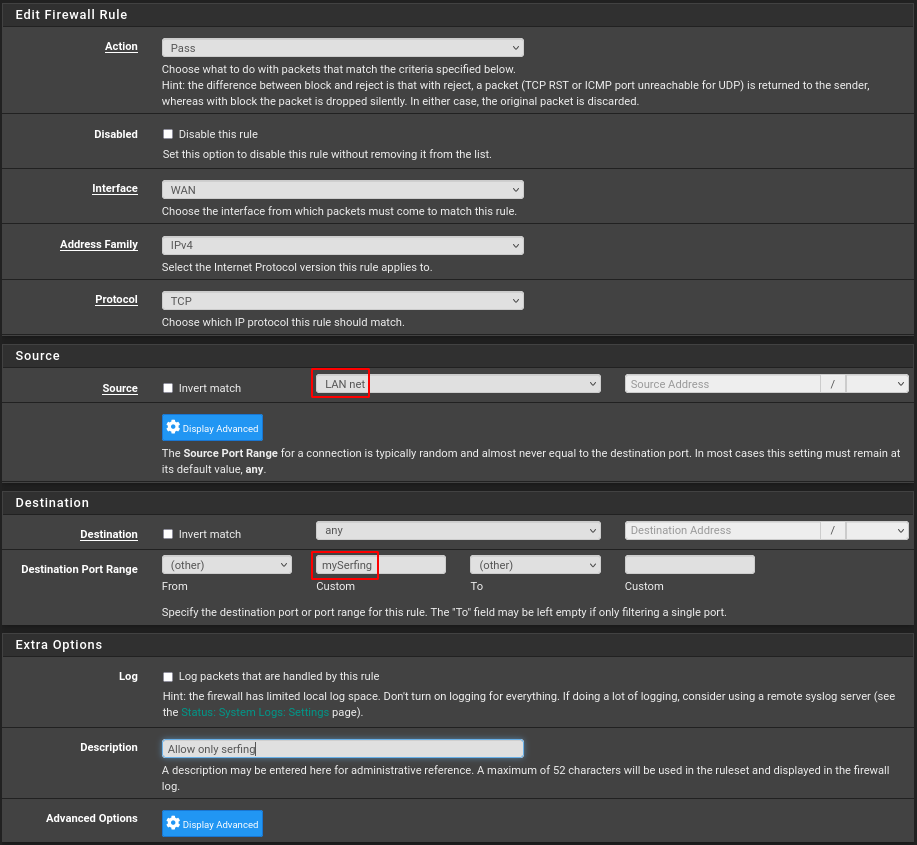Viewport: 917px width, 845px height.
Task: Open Status: System Logs: Settings link
Action: point(254,712)
